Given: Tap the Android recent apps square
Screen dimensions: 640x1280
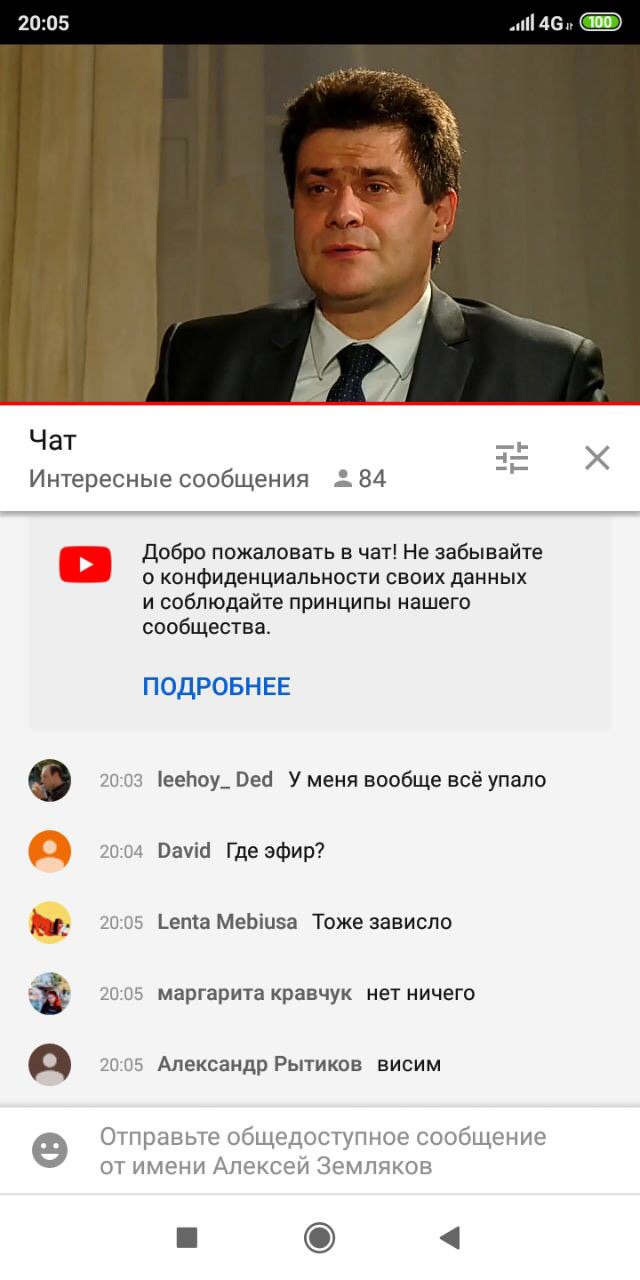Looking at the screenshot, I should (187, 1238).
